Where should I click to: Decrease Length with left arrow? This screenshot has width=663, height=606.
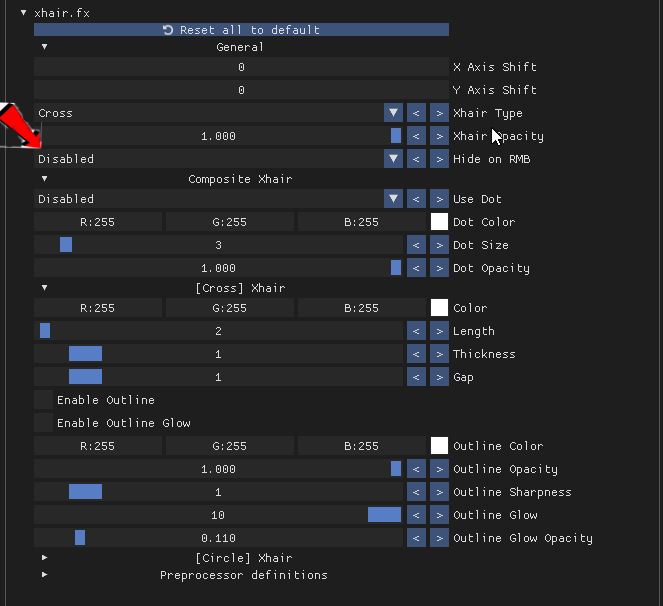(x=416, y=331)
